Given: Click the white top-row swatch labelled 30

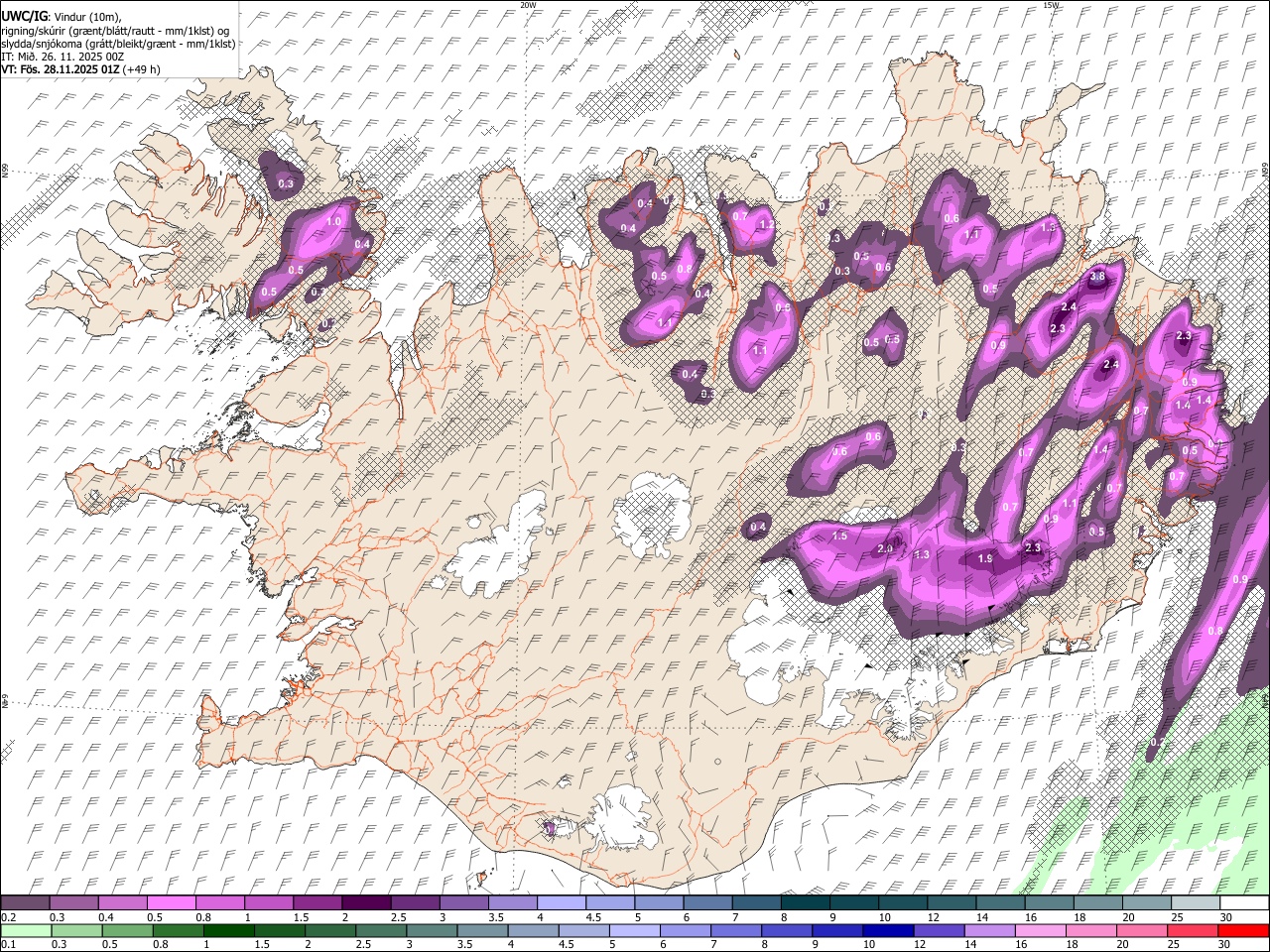Looking at the screenshot, I should (x=1243, y=903).
